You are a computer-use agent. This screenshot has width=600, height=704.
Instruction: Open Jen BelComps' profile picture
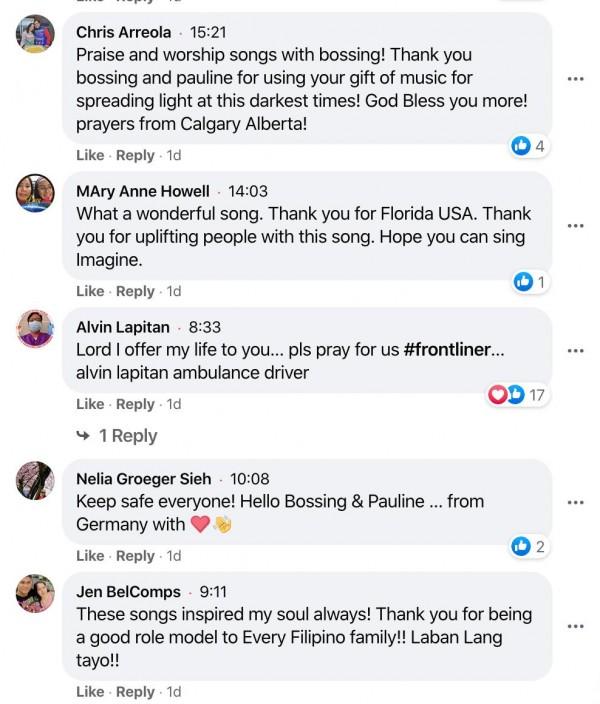(x=35, y=594)
